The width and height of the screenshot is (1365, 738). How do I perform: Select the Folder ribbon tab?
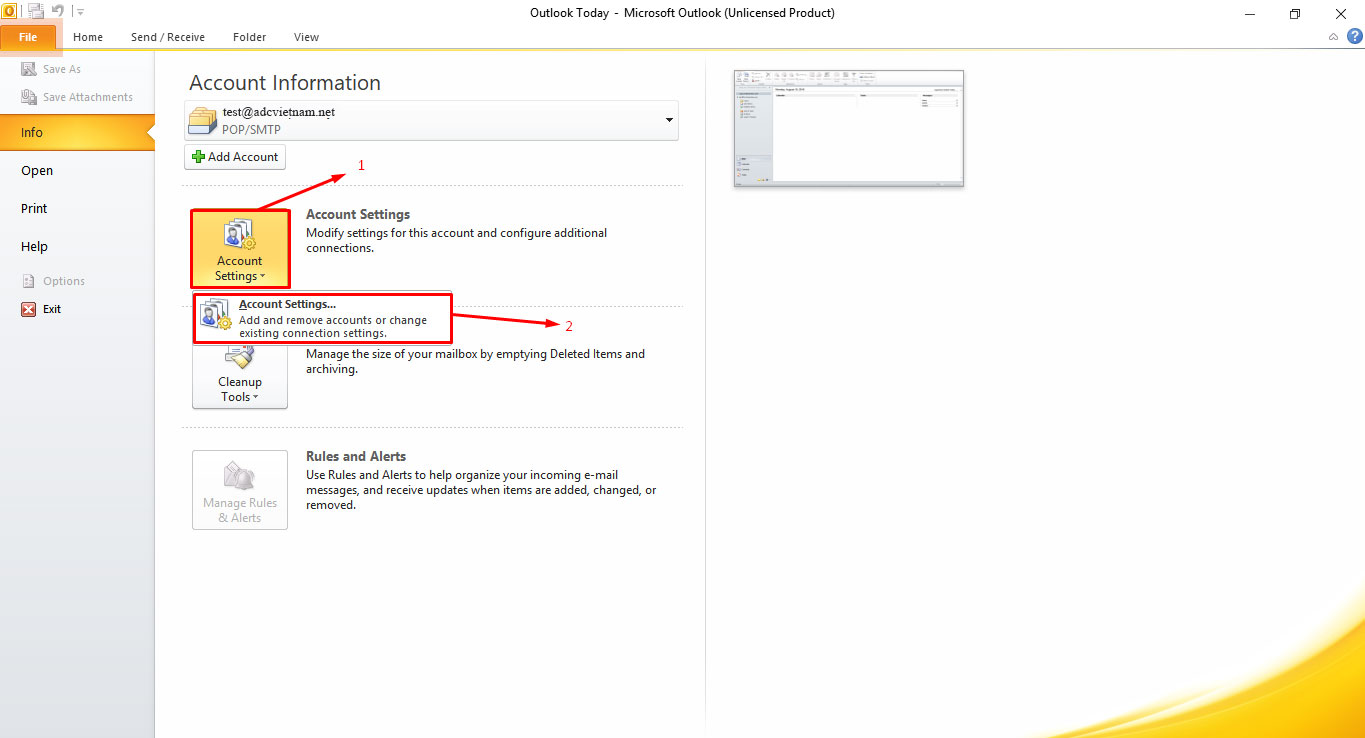coord(250,37)
